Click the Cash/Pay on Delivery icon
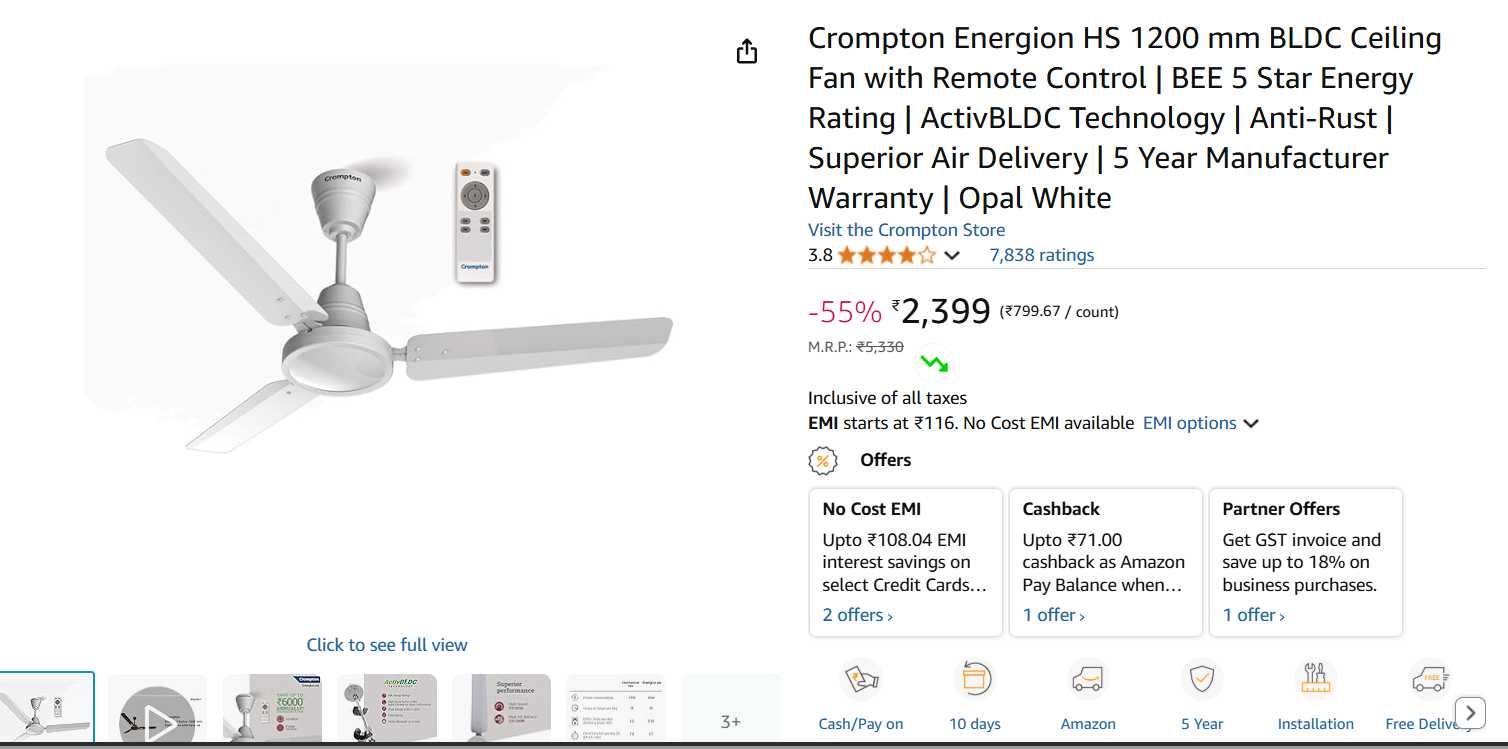The height and width of the screenshot is (749, 1508). [861, 681]
